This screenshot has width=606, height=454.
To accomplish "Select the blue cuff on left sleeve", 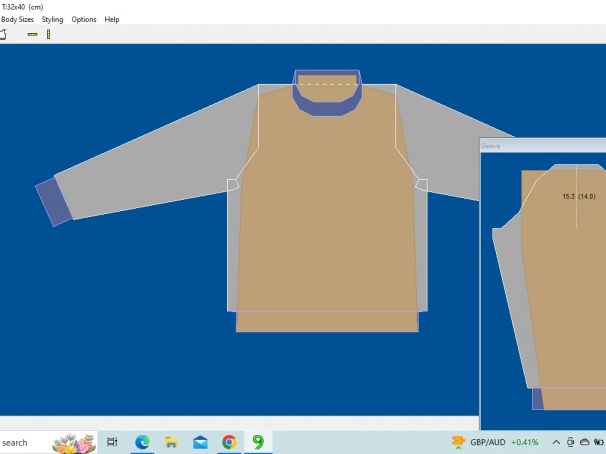I will point(54,202).
